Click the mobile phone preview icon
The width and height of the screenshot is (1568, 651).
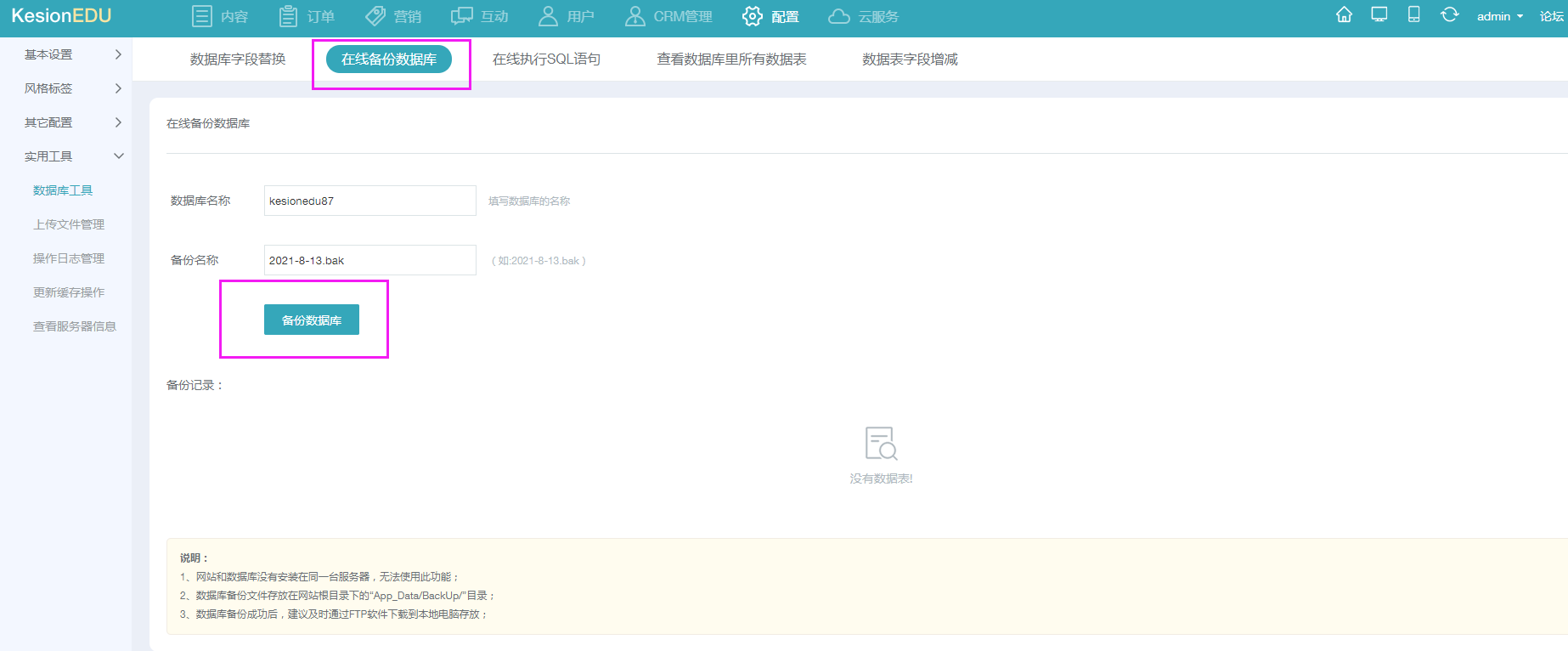pyautogui.click(x=1414, y=14)
